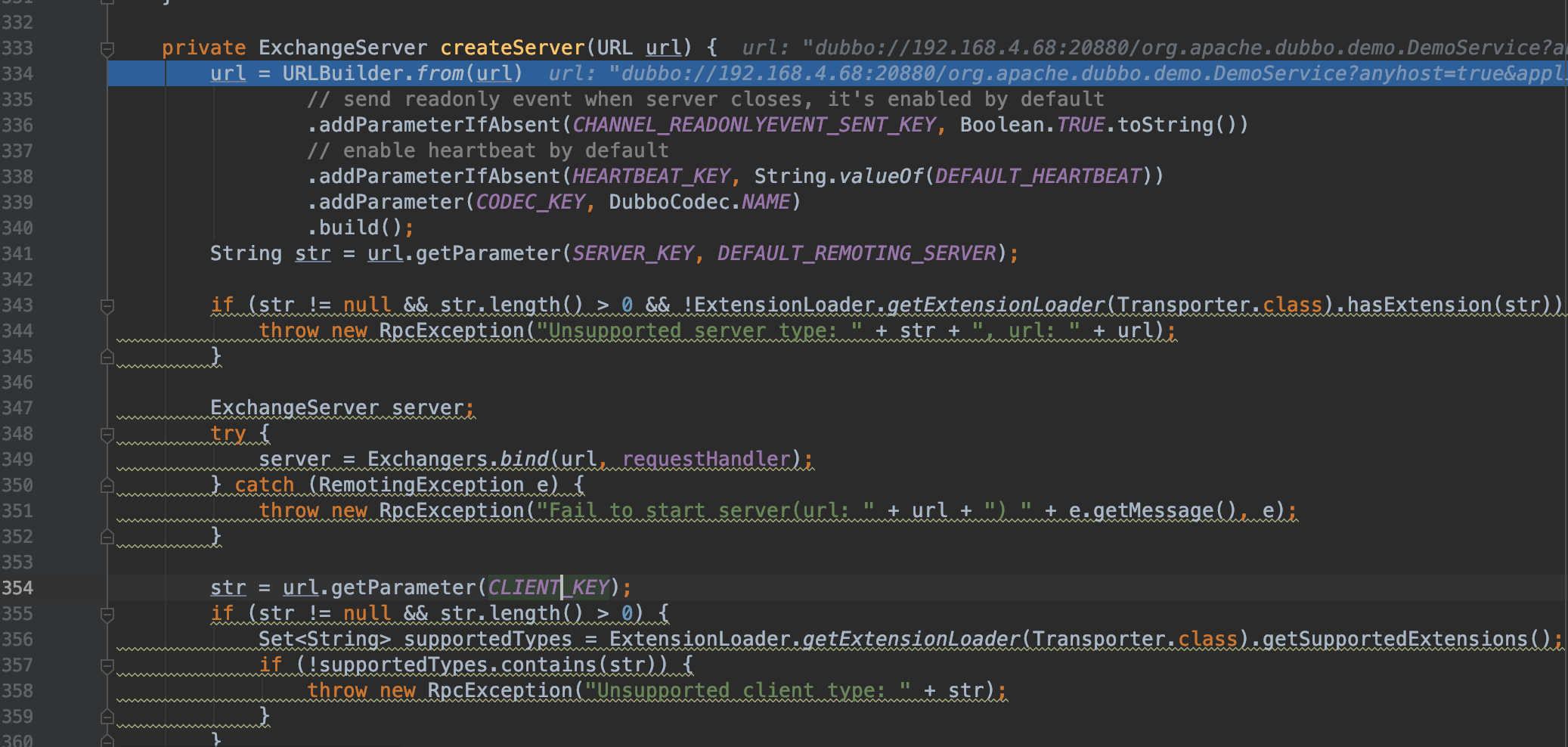
Task: Click Set<String> type on line 356
Action: [324, 639]
